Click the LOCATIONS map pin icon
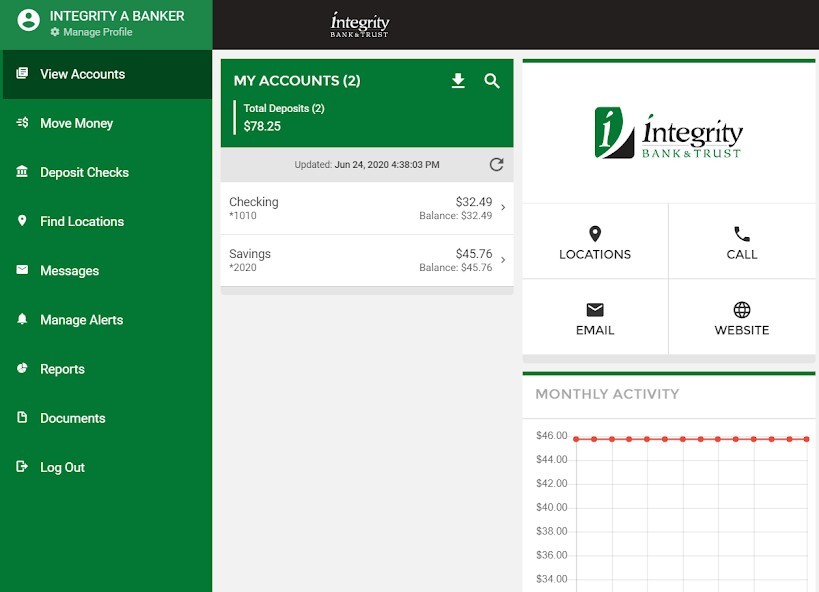 point(595,234)
